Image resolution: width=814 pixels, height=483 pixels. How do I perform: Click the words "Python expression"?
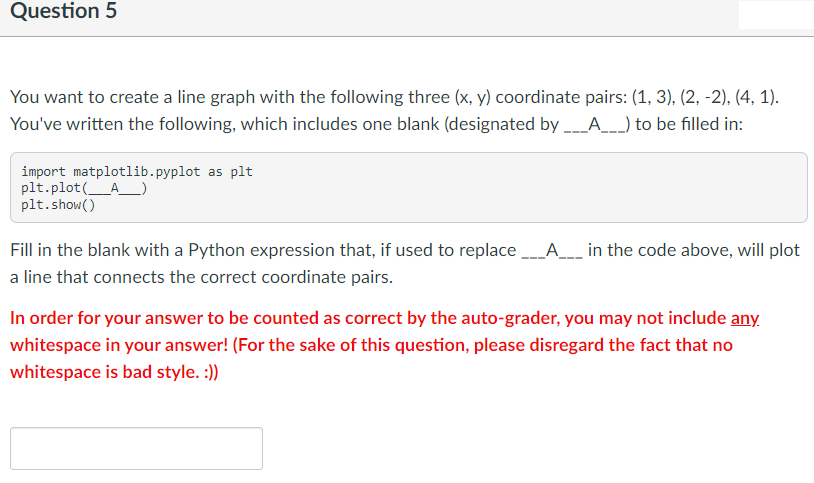[x=261, y=250]
